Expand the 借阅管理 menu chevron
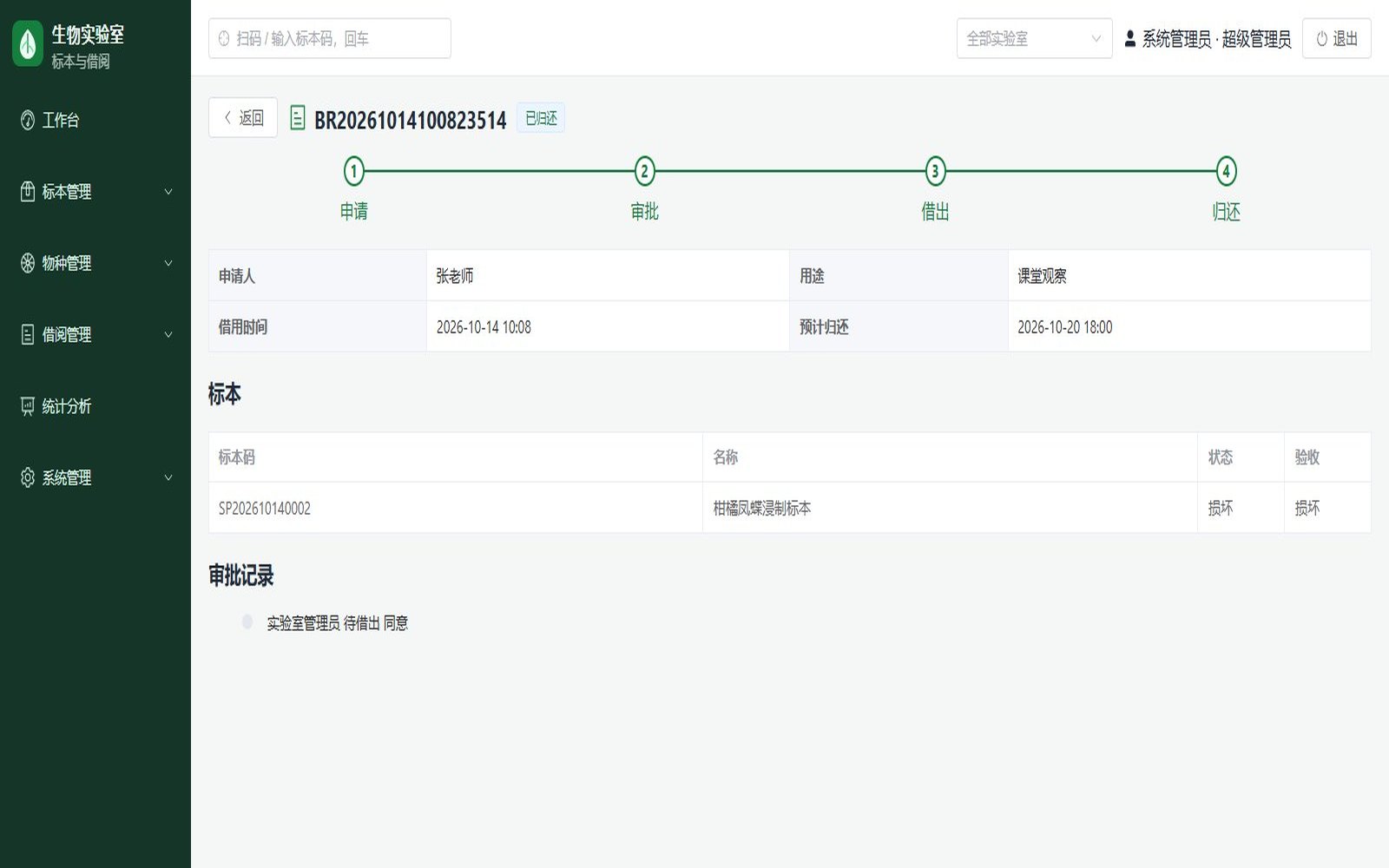The height and width of the screenshot is (868, 1389). [168, 334]
